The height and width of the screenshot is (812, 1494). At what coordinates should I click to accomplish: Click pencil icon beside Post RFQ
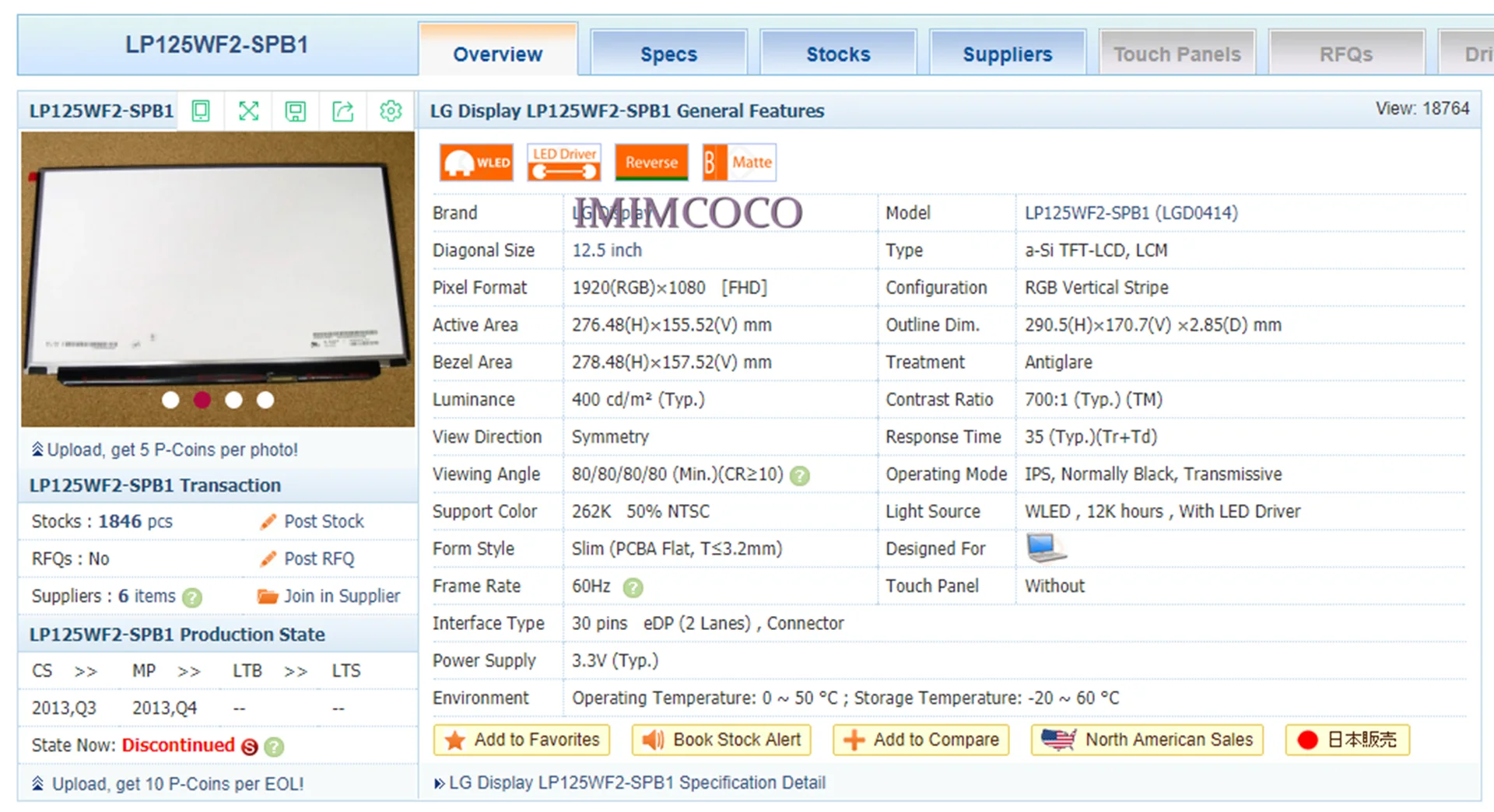pos(268,558)
